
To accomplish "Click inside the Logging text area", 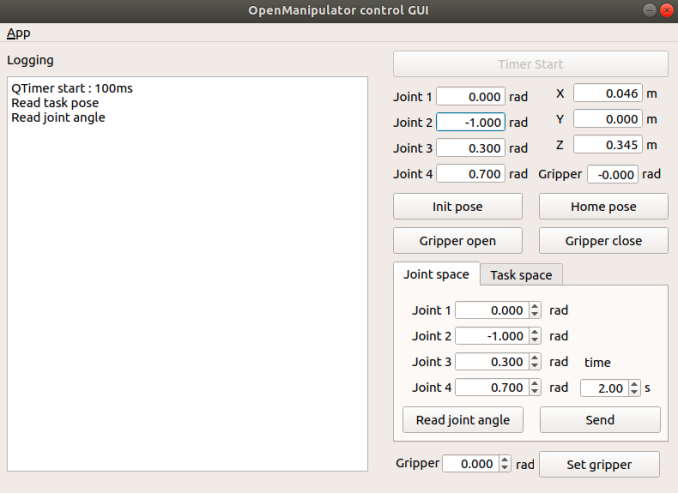I will coord(187,274).
